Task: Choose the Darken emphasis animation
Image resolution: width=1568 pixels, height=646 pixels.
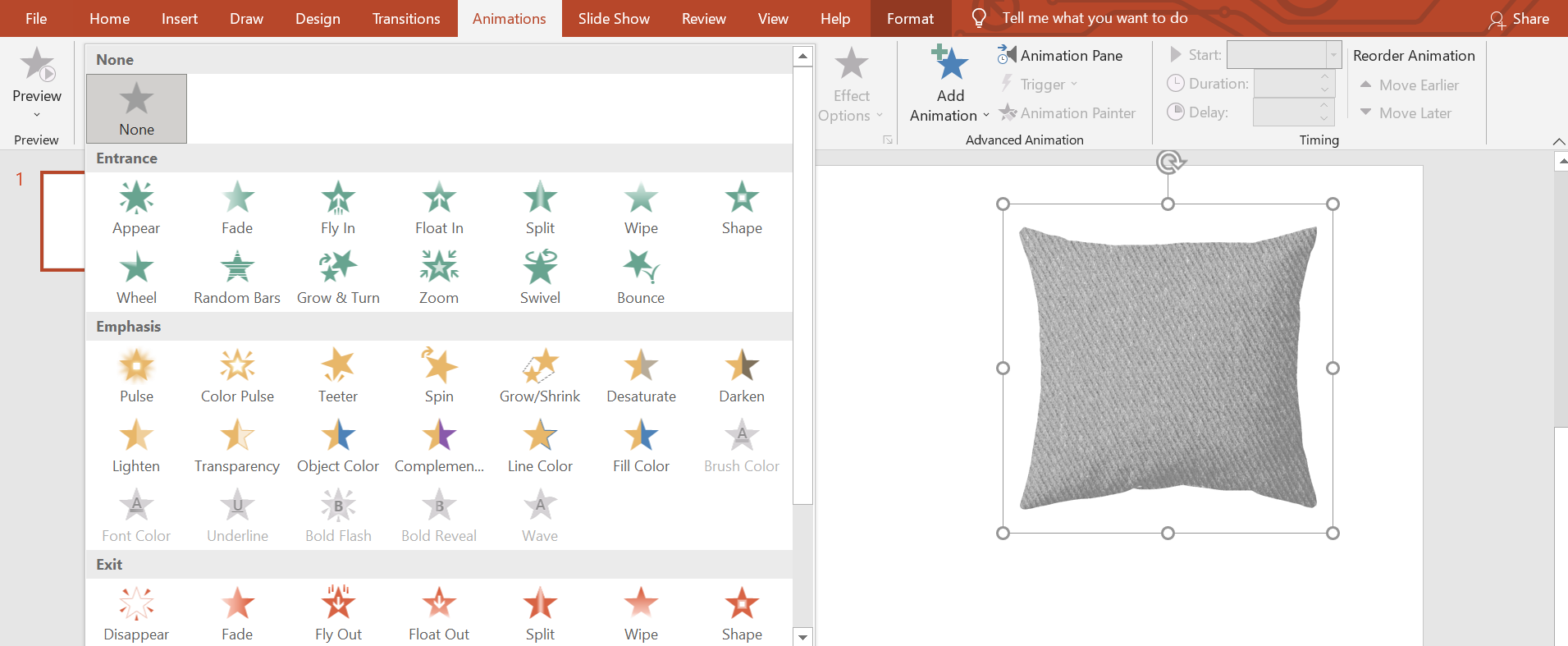Action: pyautogui.click(x=742, y=376)
